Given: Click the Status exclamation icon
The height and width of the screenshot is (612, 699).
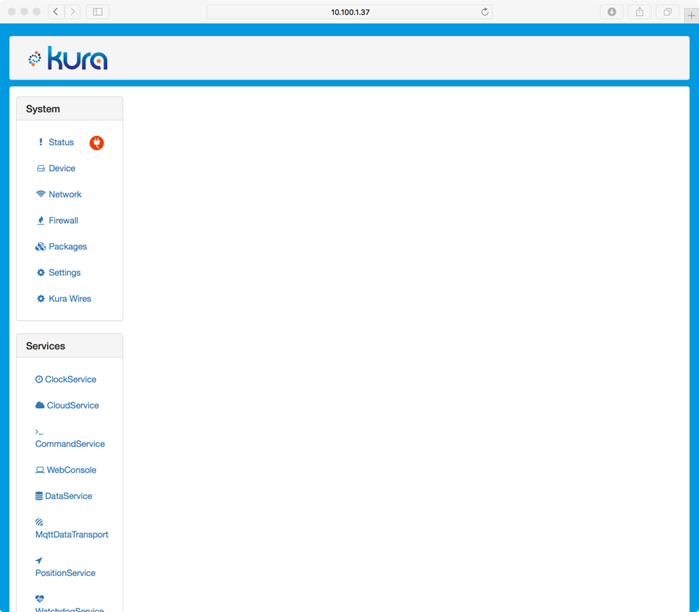Looking at the screenshot, I should tap(41, 142).
